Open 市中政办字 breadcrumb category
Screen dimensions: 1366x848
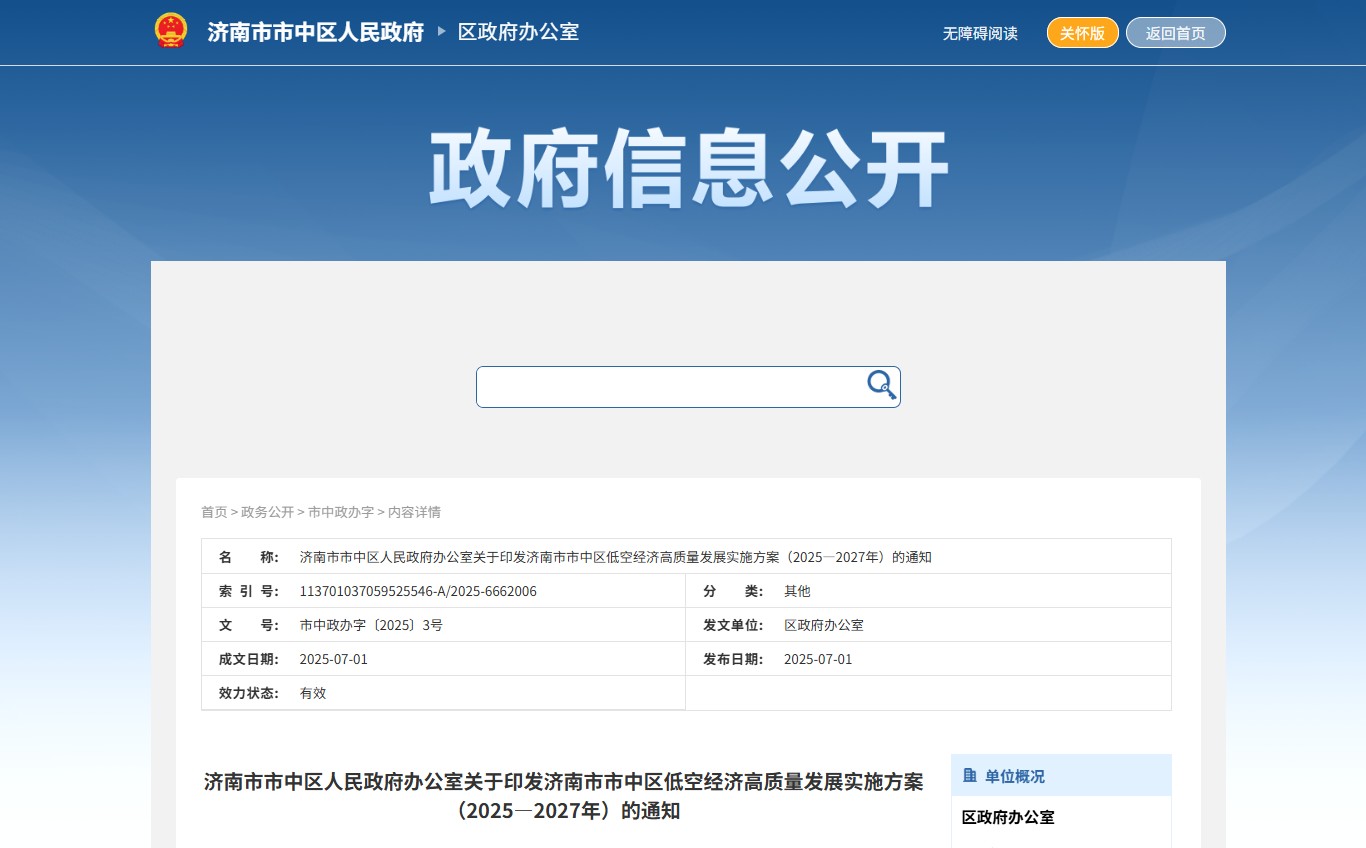point(340,512)
